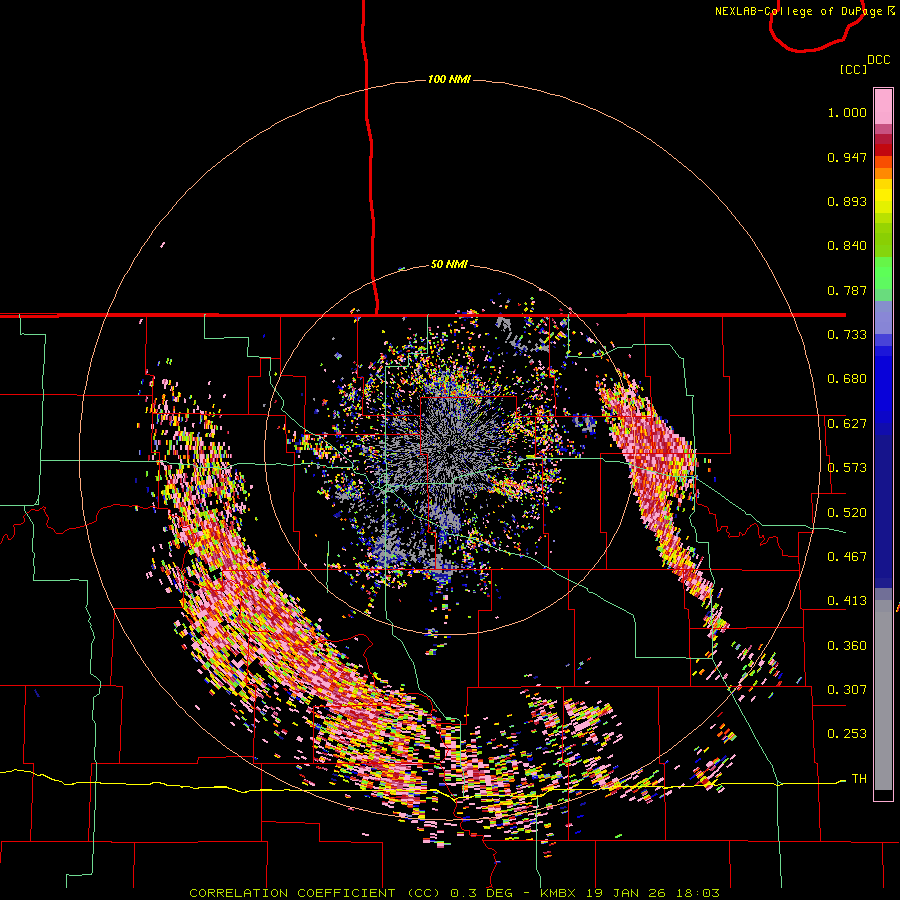Click the radar site center of the sweep
The width and height of the screenshot is (900, 900).
point(449,450)
